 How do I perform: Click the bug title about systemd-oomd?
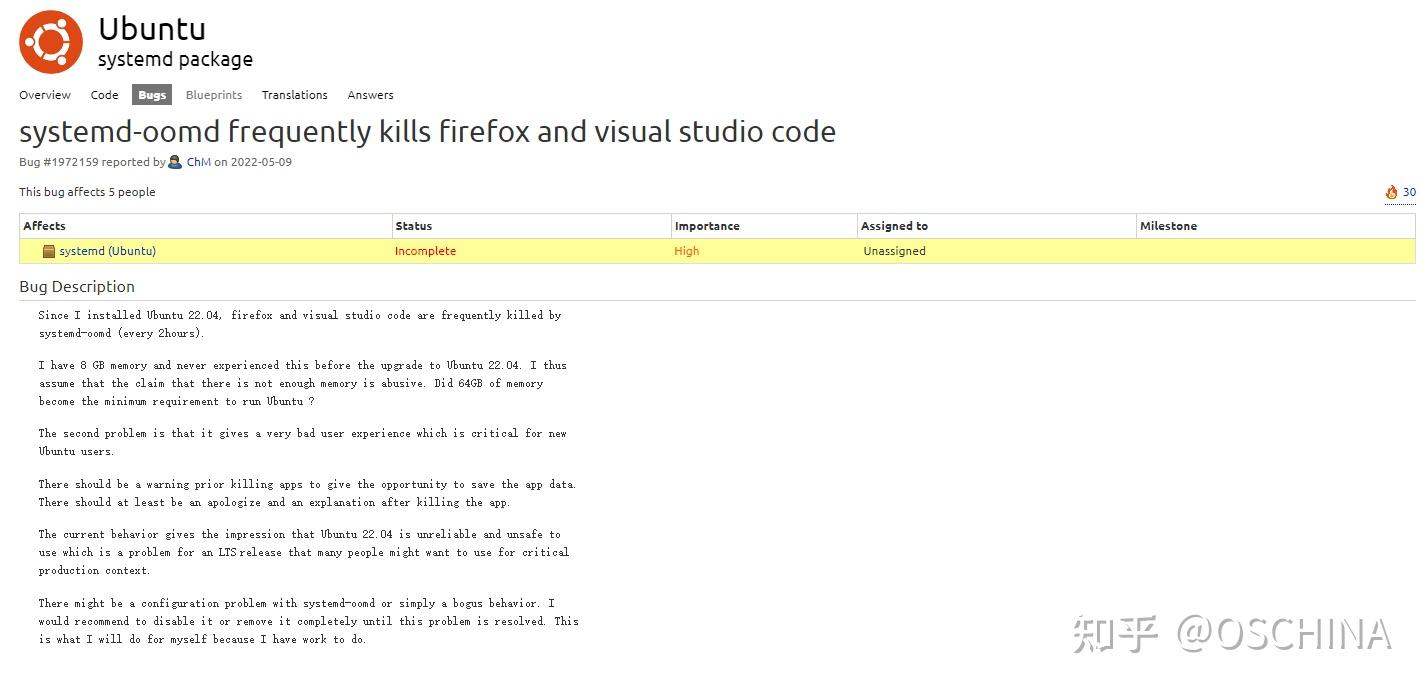tap(427, 131)
